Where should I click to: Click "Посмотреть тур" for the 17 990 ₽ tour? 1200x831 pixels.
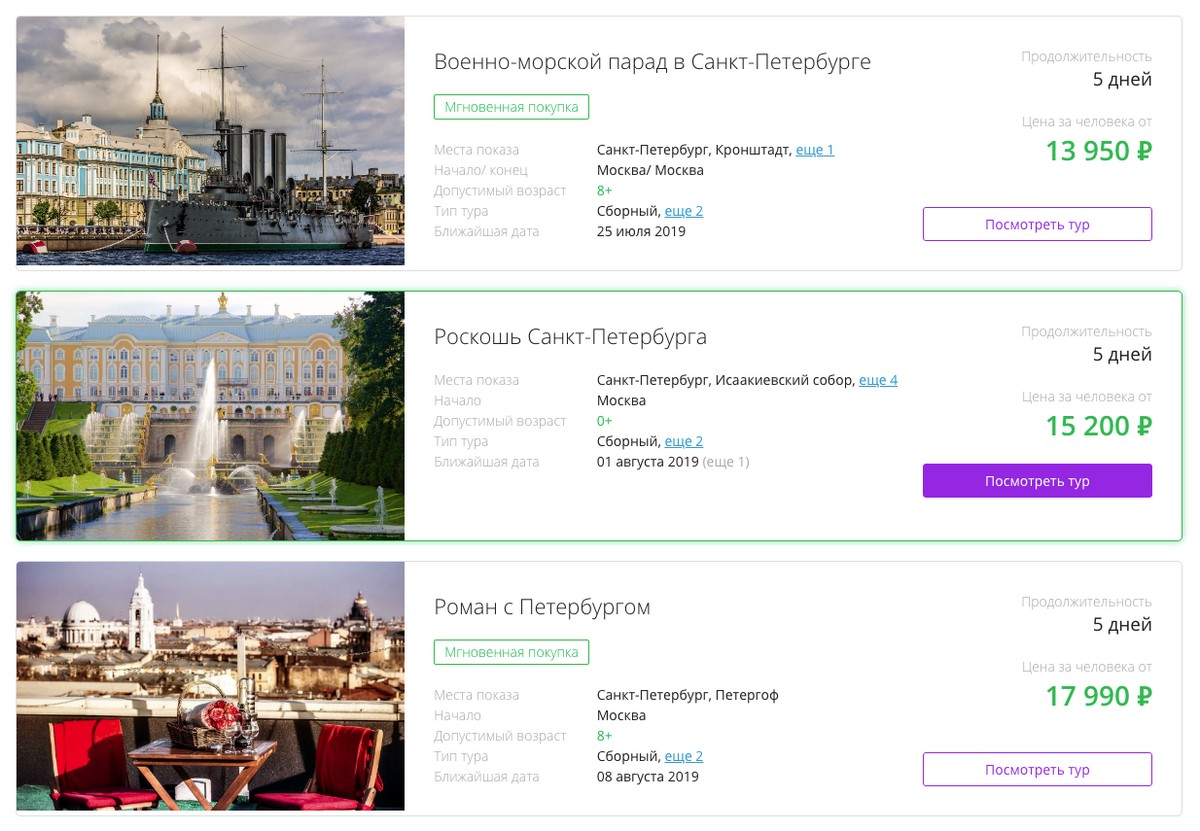pyautogui.click(x=1037, y=770)
